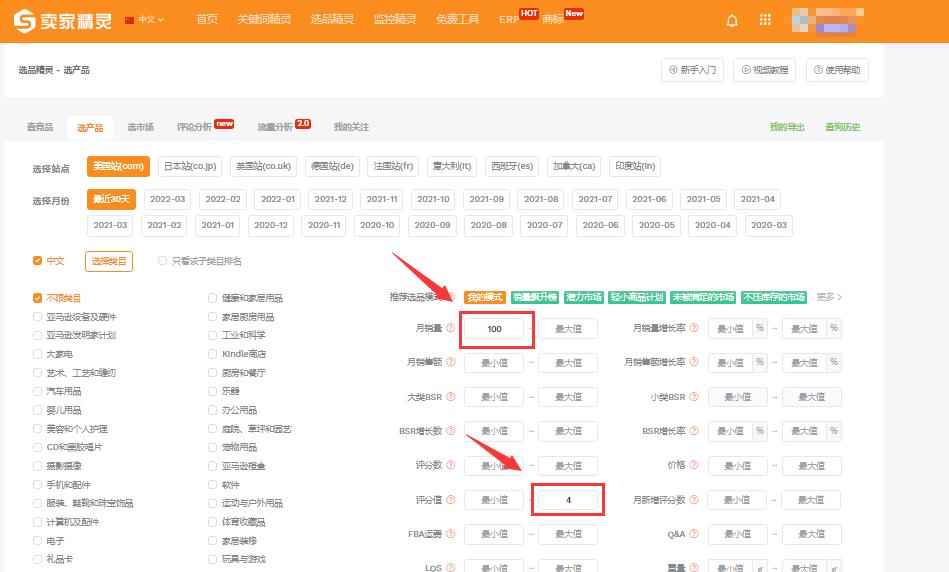Check the 大家电 category

point(38,353)
